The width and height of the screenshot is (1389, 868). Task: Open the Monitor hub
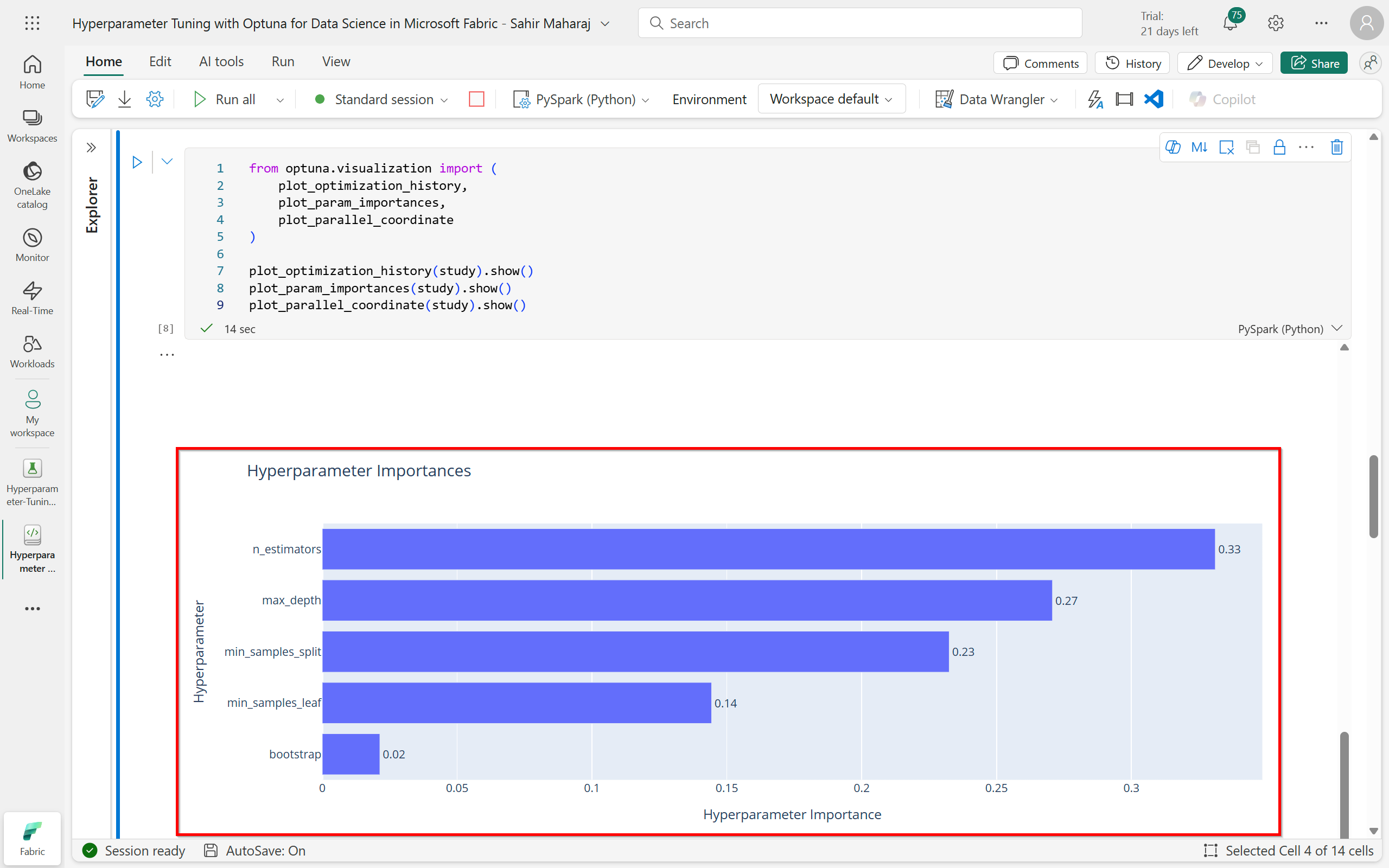(x=32, y=245)
